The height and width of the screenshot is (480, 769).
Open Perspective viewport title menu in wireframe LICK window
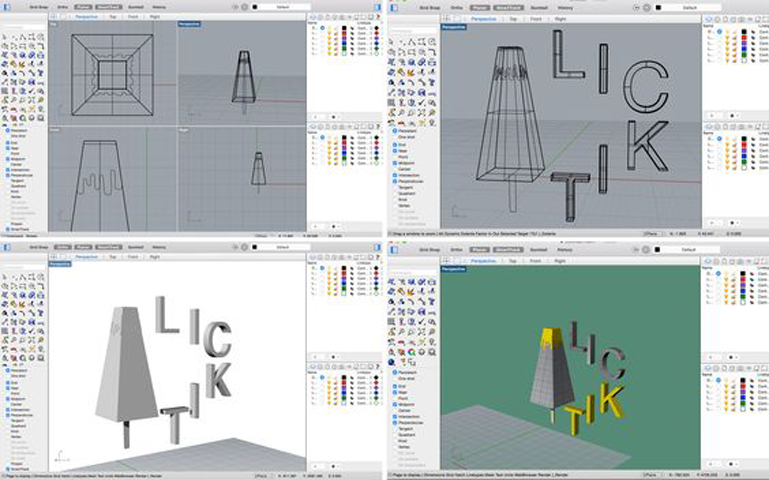[x=454, y=27]
